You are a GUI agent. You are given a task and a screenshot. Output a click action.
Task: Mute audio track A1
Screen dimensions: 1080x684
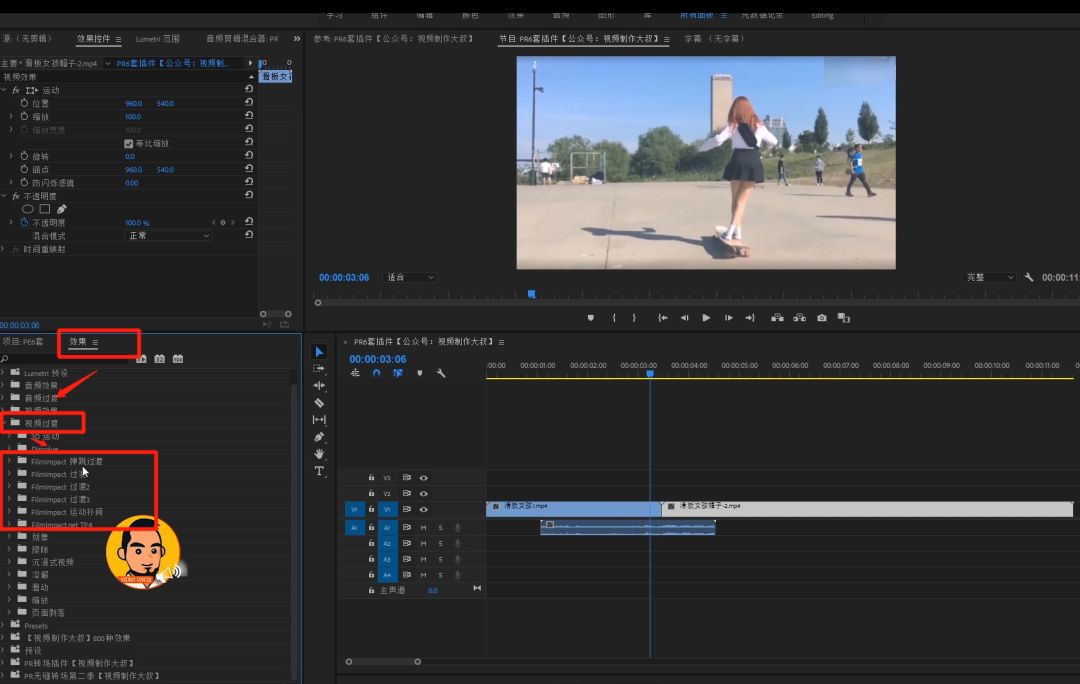(423, 527)
